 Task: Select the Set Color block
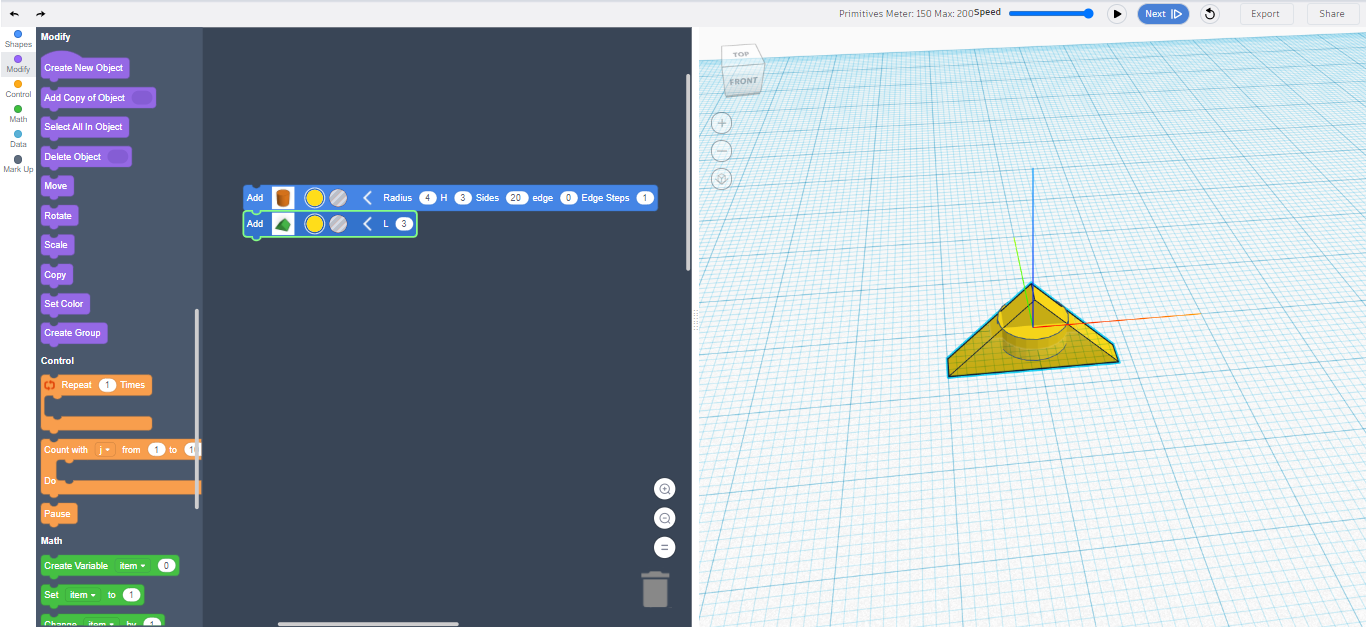pos(65,304)
